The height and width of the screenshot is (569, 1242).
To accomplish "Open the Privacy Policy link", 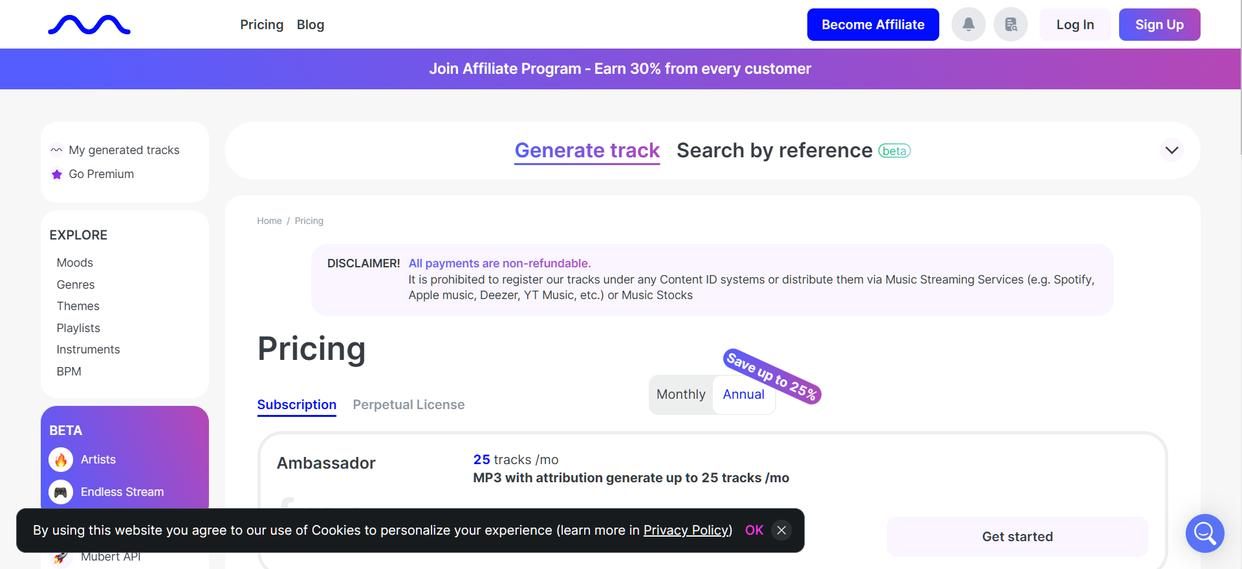I will 687,530.
